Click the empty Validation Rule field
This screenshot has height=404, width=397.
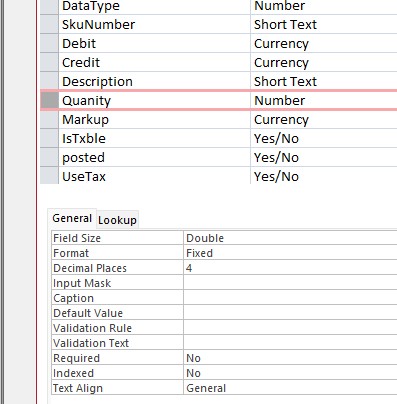pos(290,328)
